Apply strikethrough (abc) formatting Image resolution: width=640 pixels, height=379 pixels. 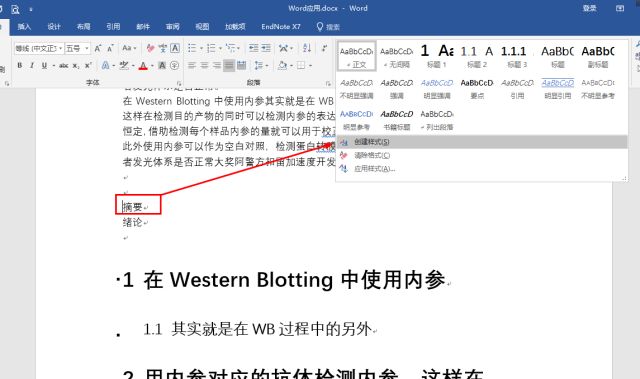[64, 65]
